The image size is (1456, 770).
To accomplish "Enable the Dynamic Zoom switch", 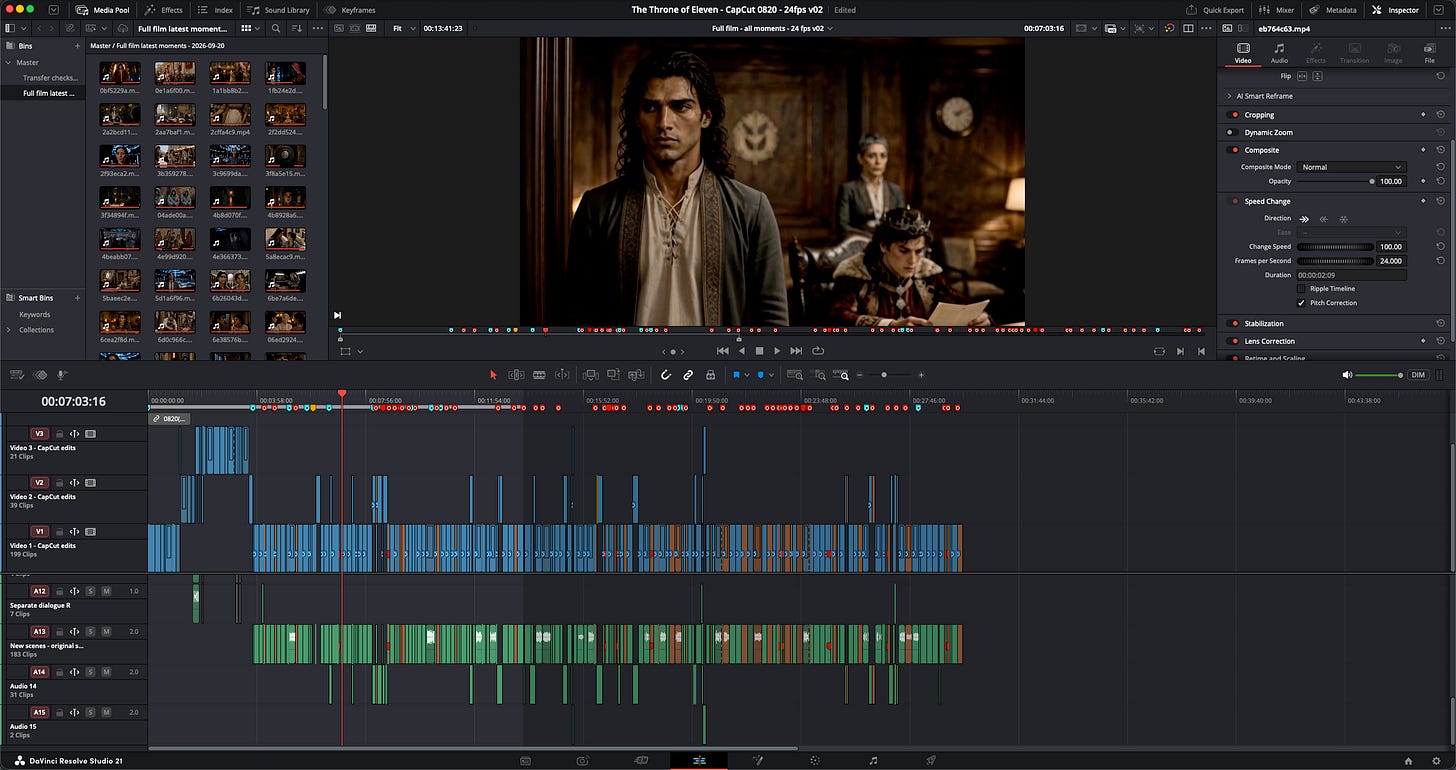I will coord(1234,132).
